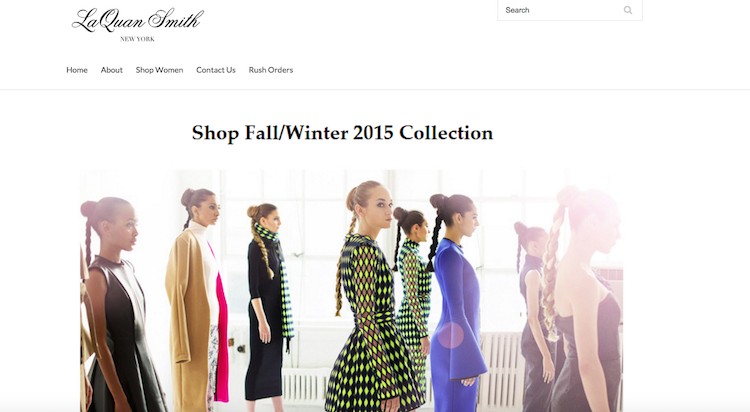Image resolution: width=750 pixels, height=412 pixels.
Task: Click the NEW YORK text under logo
Action: (137, 39)
